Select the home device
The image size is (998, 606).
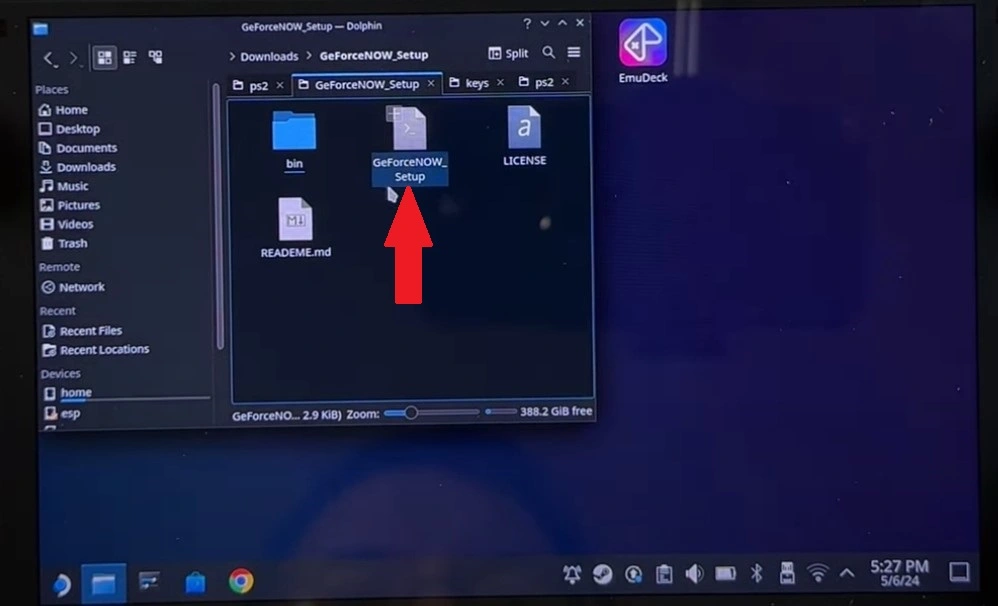68,393
